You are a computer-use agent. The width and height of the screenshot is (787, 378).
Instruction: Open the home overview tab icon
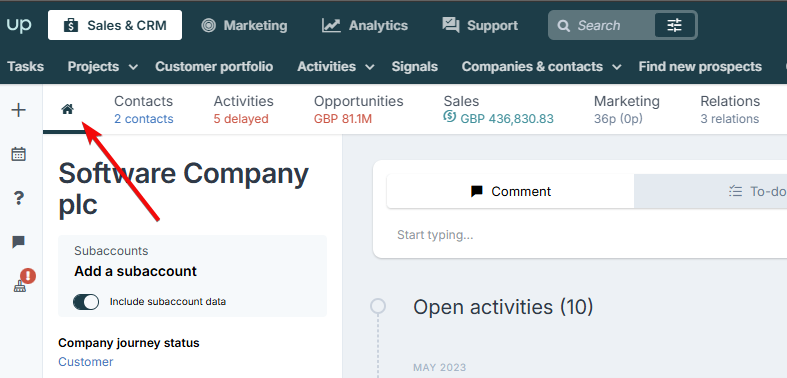coord(68,109)
